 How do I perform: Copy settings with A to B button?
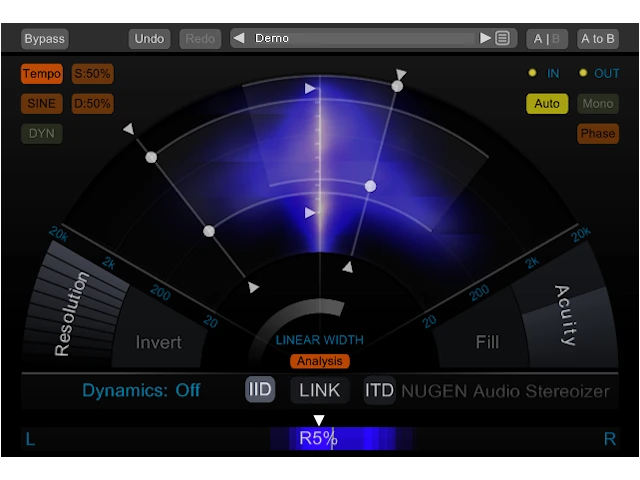598,39
